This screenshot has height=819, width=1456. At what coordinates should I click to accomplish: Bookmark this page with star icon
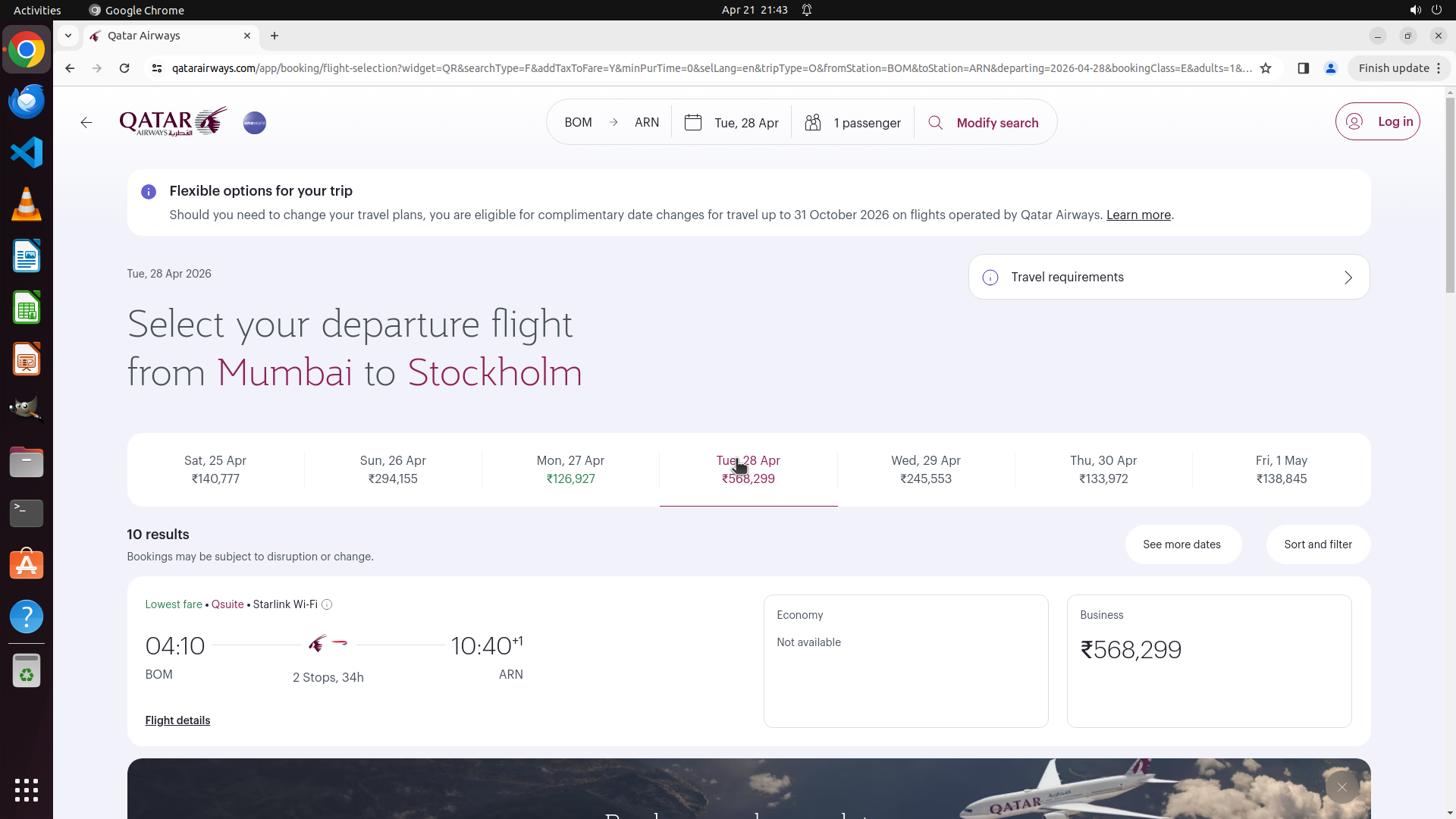[x=1266, y=68]
